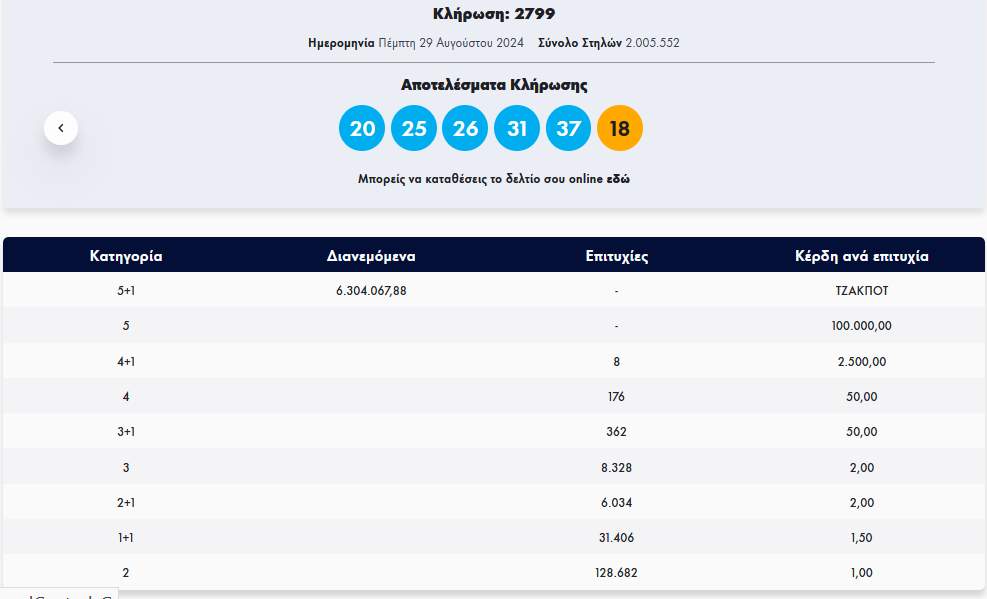Select the blue number 25 ball
This screenshot has width=987, height=599.
(x=414, y=128)
